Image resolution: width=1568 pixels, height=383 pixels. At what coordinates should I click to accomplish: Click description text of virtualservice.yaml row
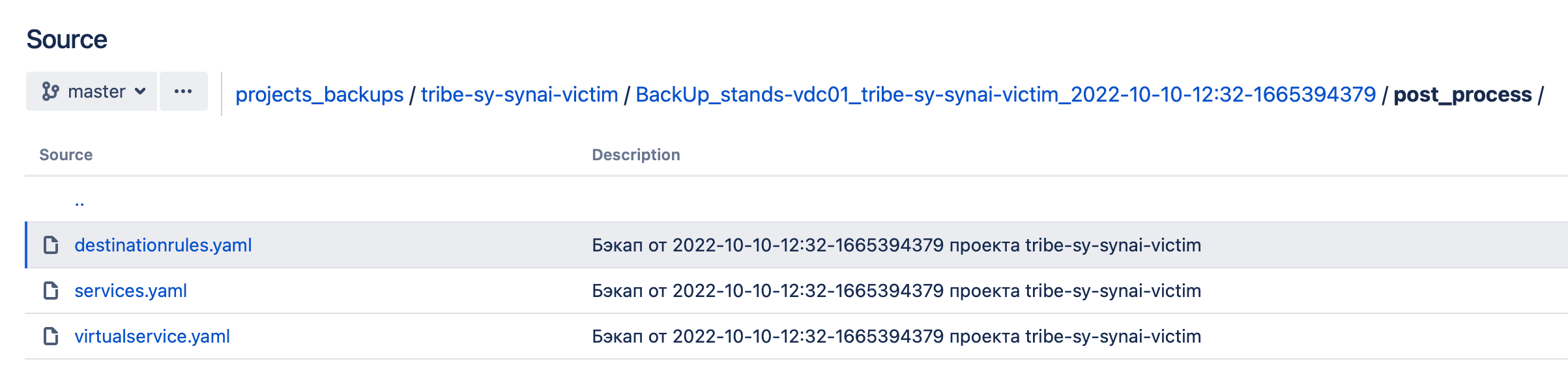896,336
